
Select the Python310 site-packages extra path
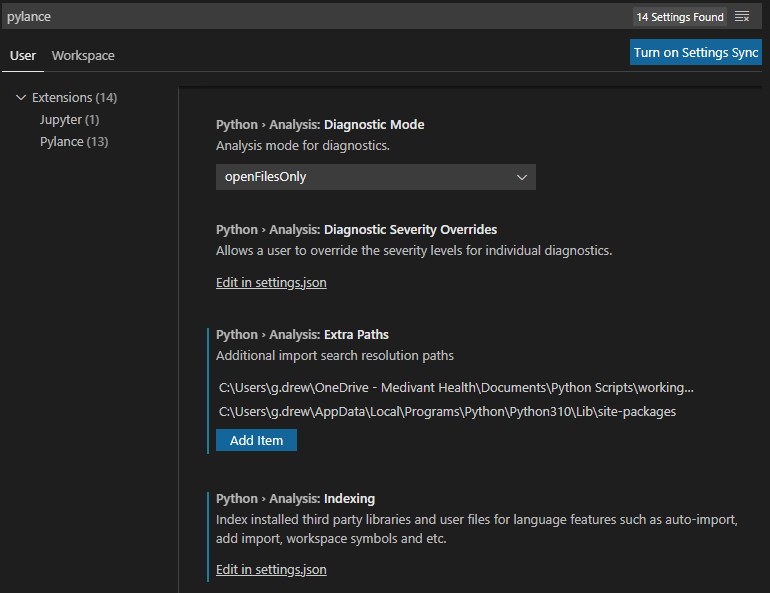tap(447, 411)
